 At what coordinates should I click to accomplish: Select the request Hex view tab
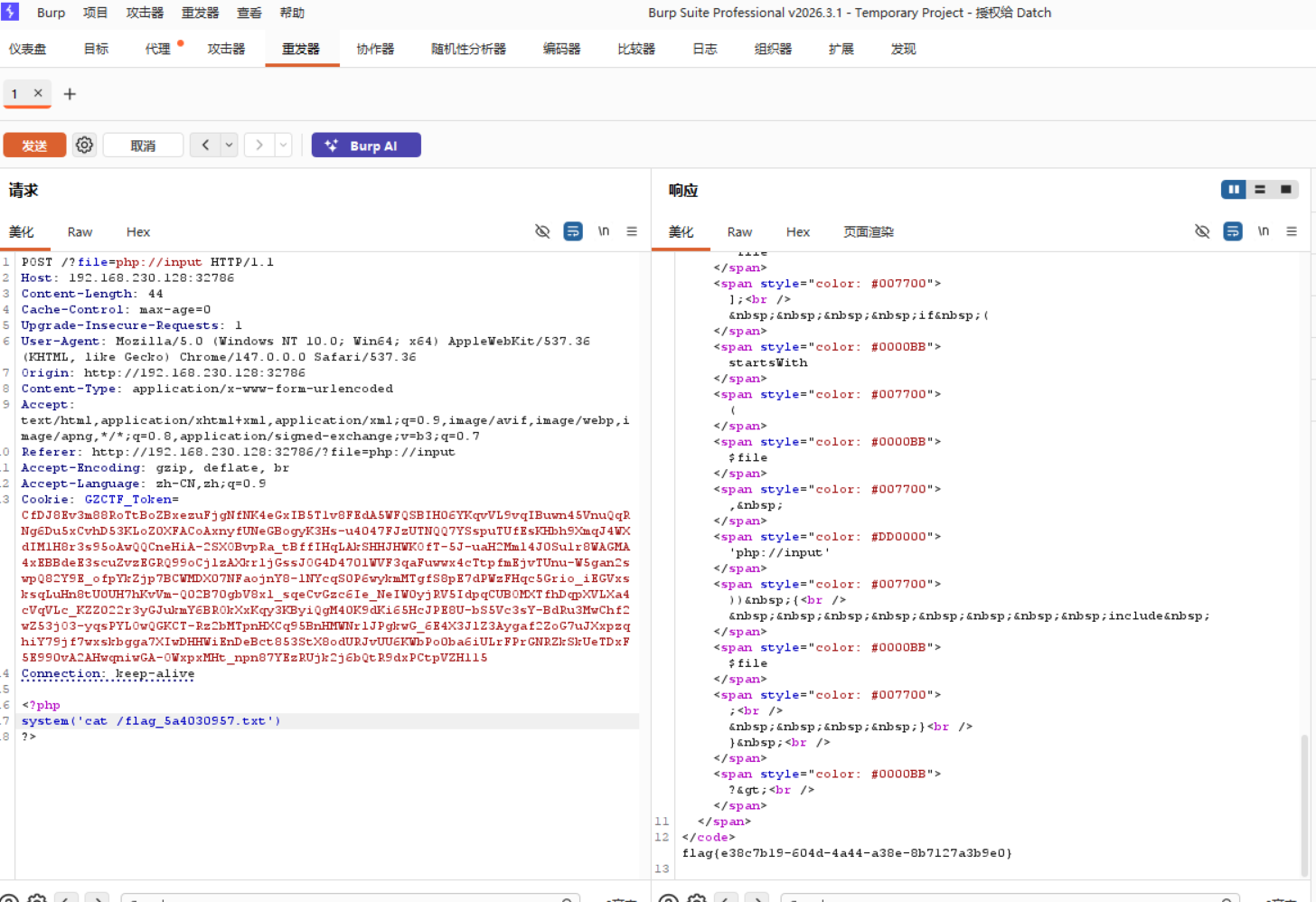pyautogui.click(x=138, y=232)
